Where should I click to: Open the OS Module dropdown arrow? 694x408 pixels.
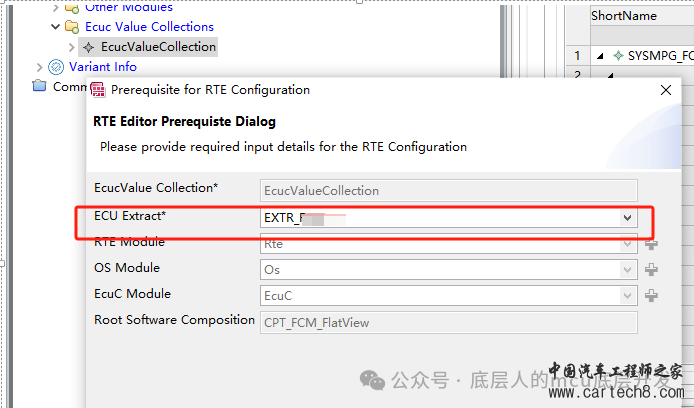627,269
